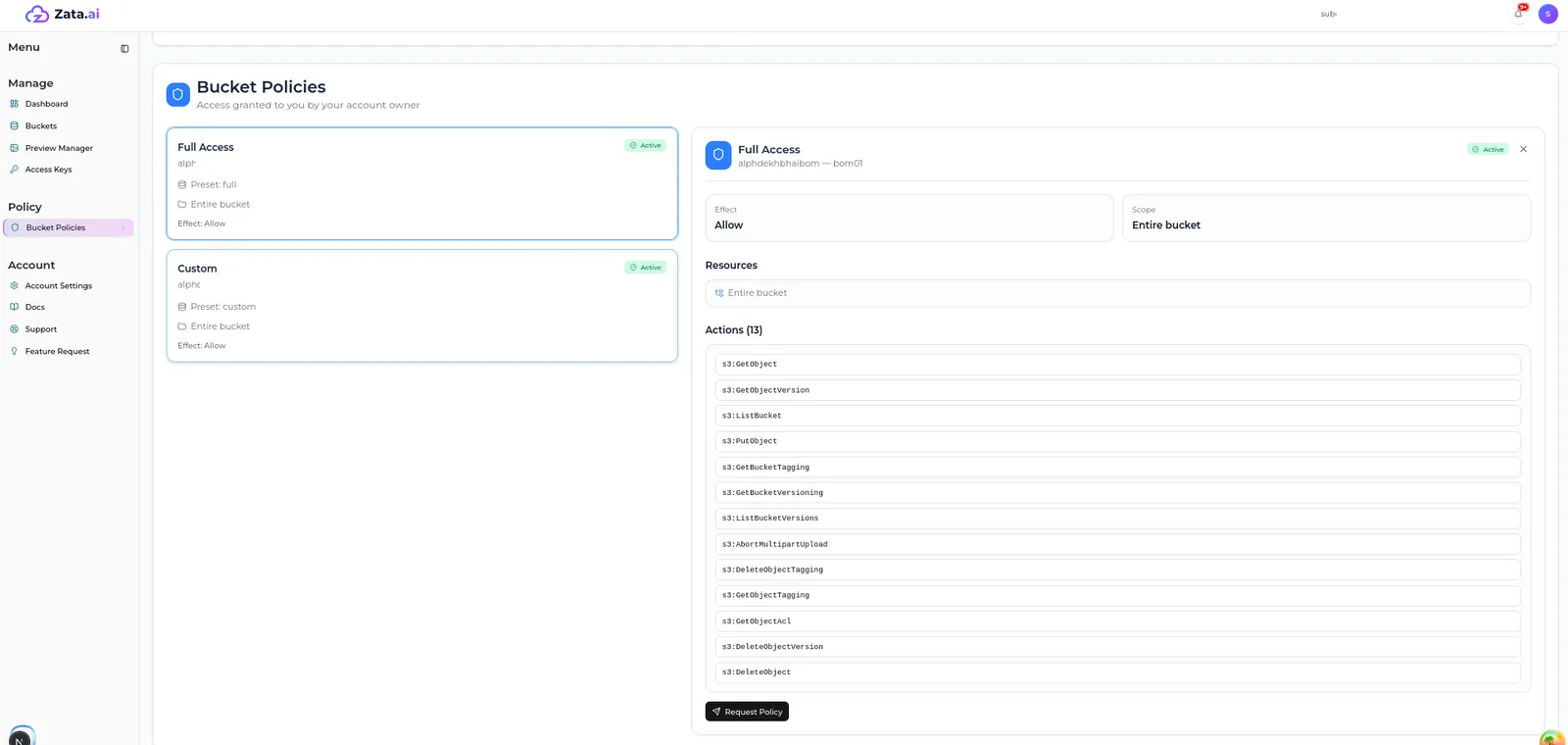The width and height of the screenshot is (1568, 745).
Task: Click the shield icon in Full Access detail panel
Action: point(718,155)
